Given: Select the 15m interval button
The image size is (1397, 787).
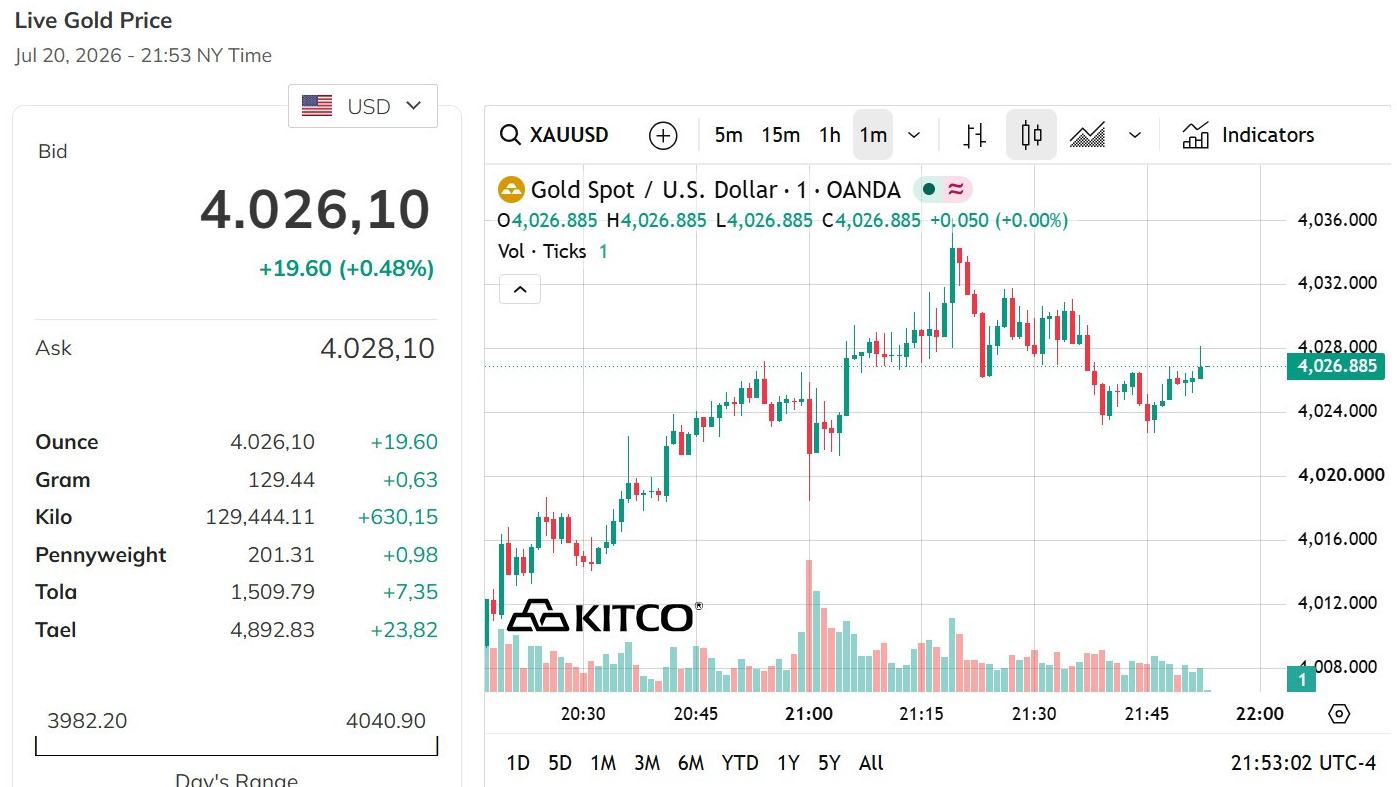Looking at the screenshot, I should [x=780, y=135].
